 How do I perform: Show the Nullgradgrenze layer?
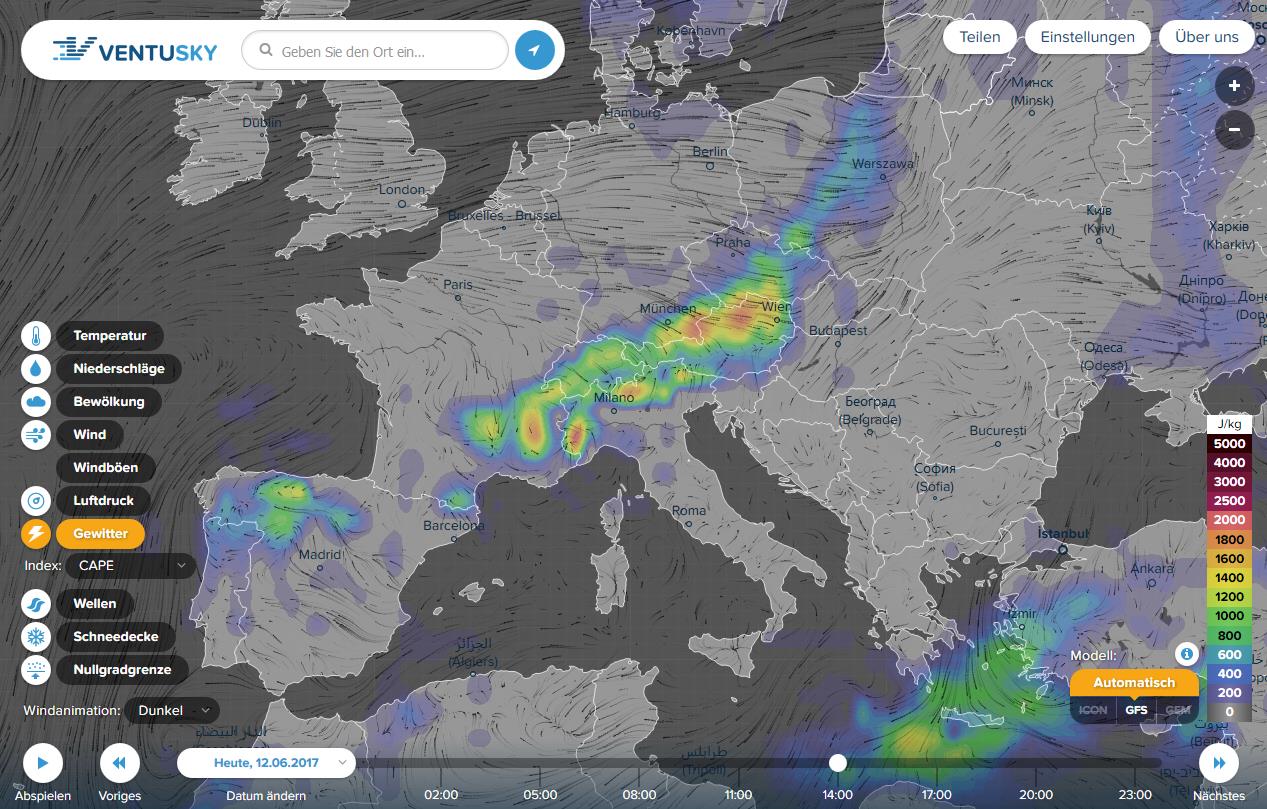[x=122, y=670]
